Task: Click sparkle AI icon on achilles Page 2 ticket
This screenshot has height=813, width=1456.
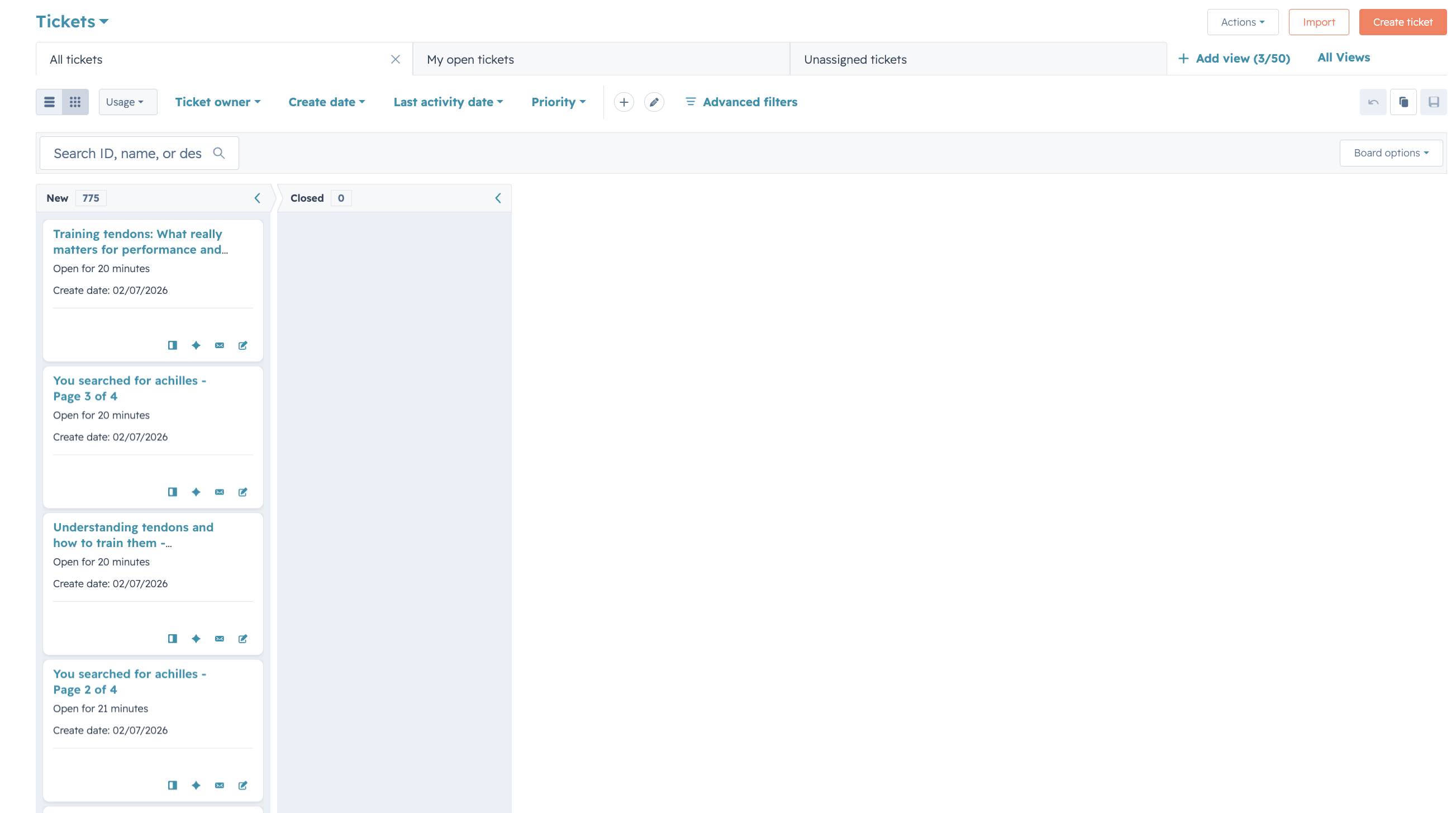Action: [x=196, y=785]
